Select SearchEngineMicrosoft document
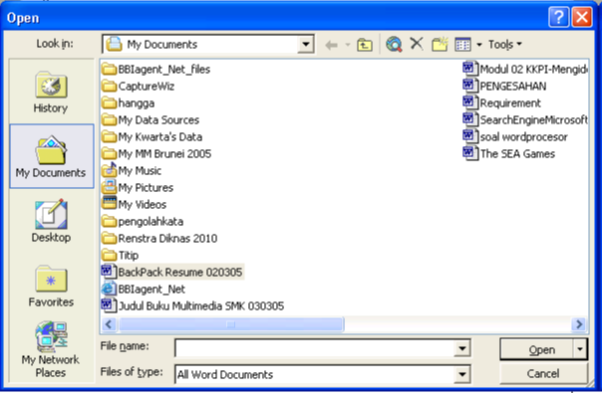This screenshot has height=393, width=602. point(525,120)
